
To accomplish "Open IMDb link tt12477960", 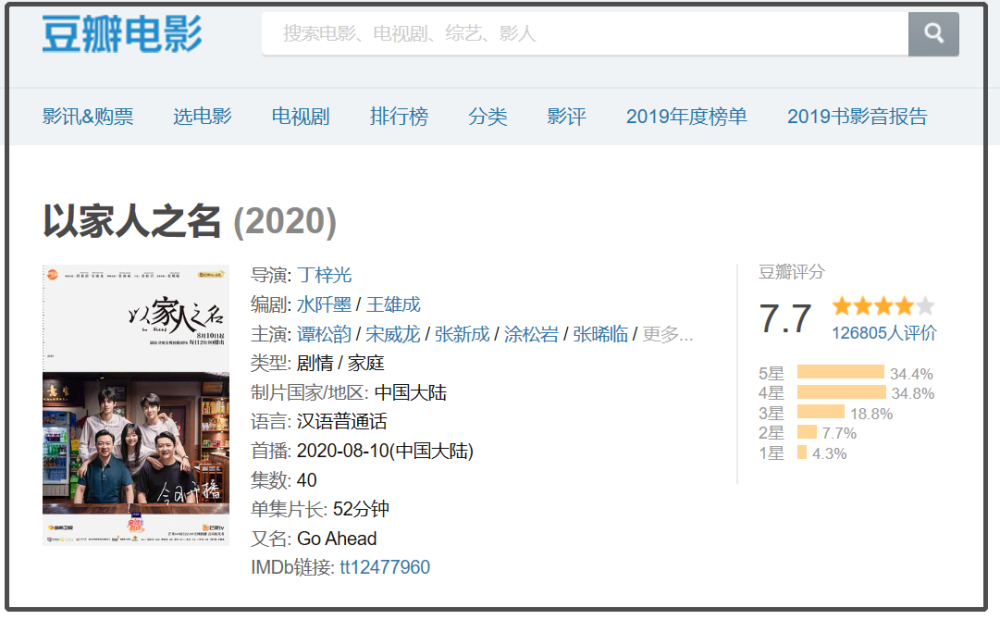I will point(385,567).
